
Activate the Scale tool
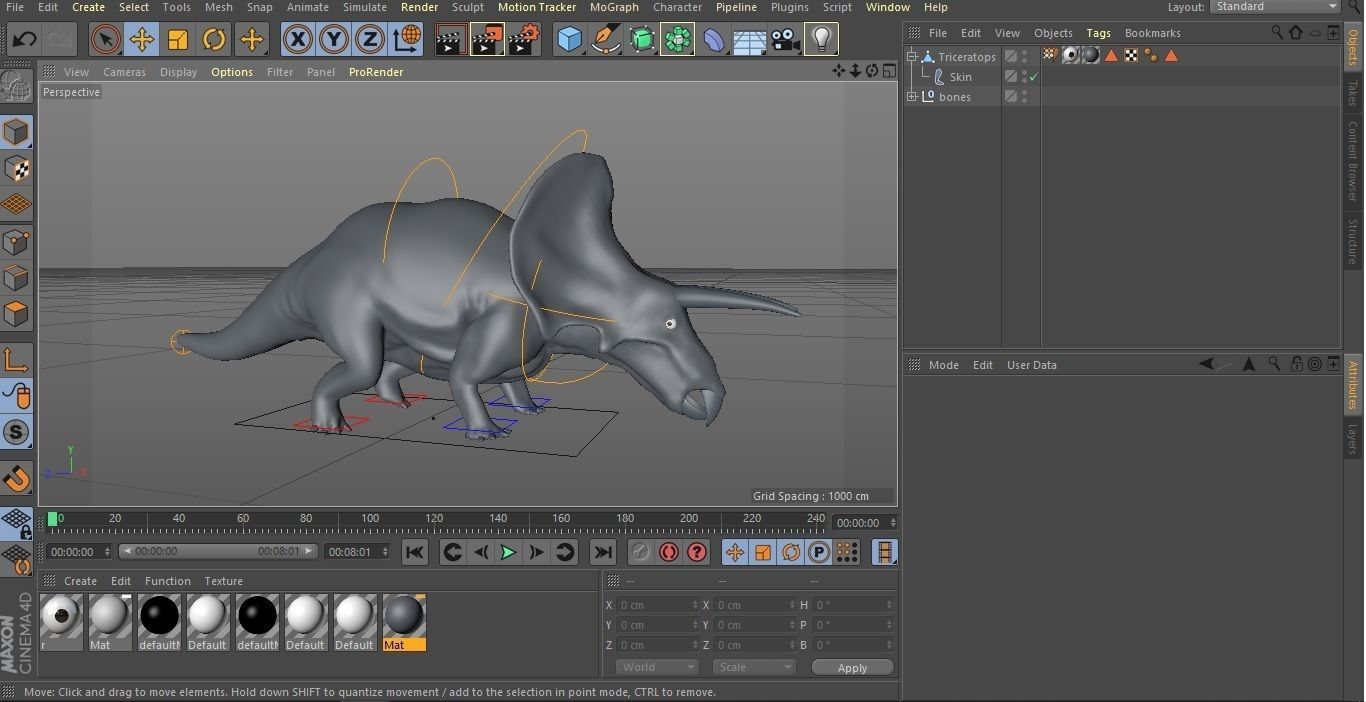tap(178, 40)
